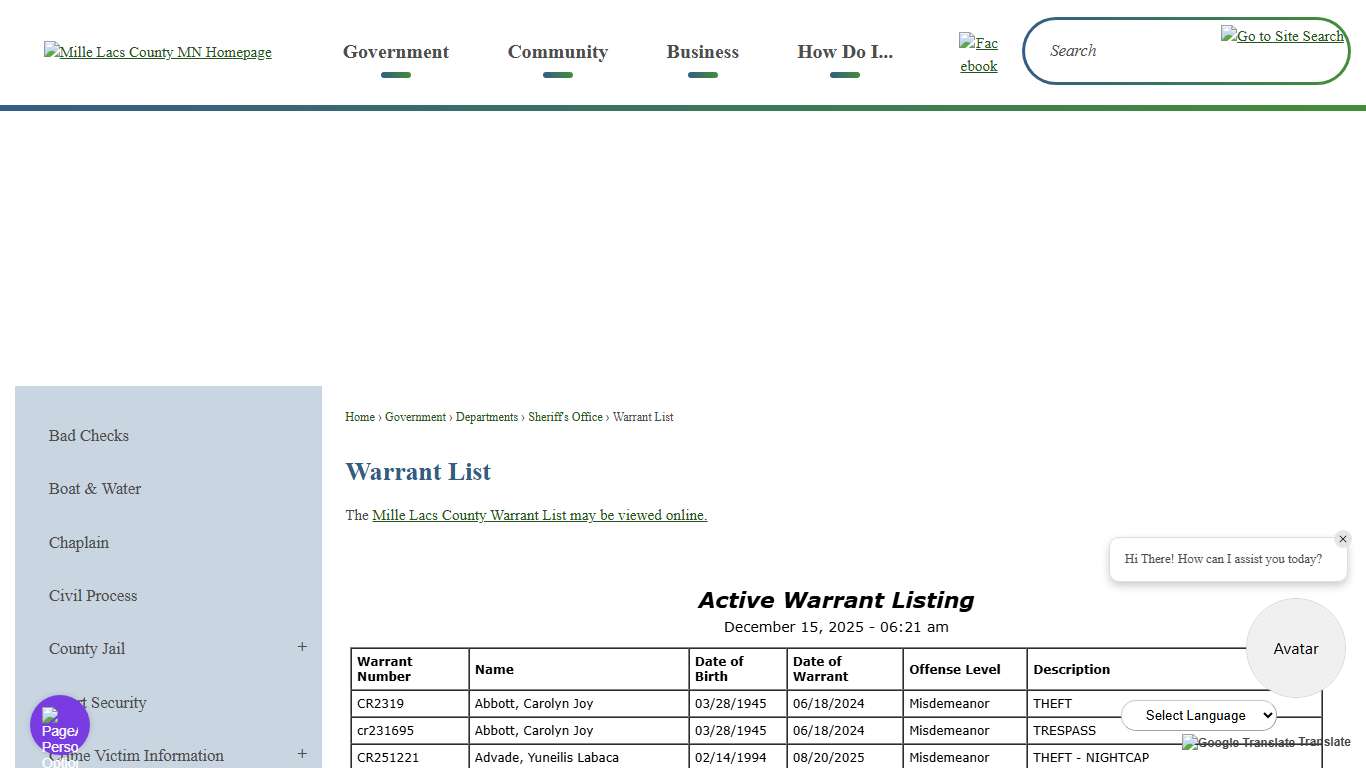Navigate to Sheriff's Office via breadcrumb
Viewport: 1366px width, 768px height.
point(565,417)
